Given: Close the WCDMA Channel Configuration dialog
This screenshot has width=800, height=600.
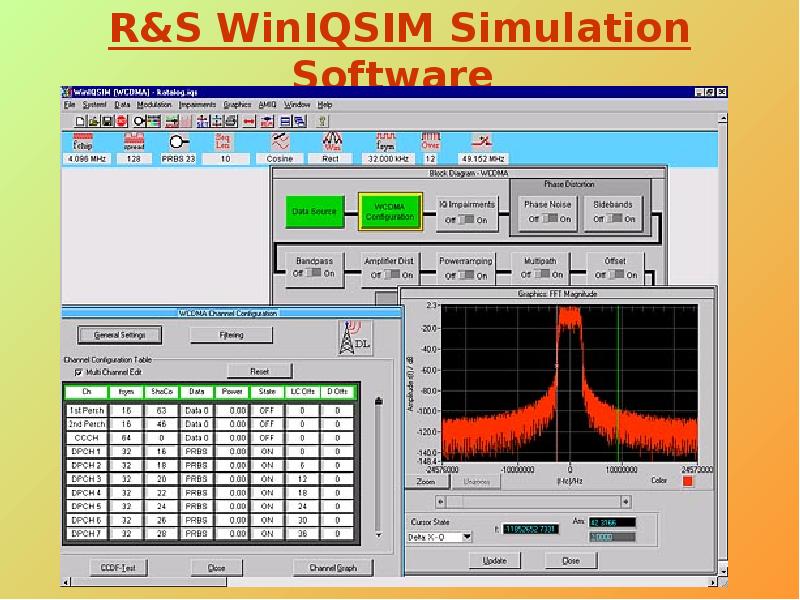Looking at the screenshot, I should point(216,567).
